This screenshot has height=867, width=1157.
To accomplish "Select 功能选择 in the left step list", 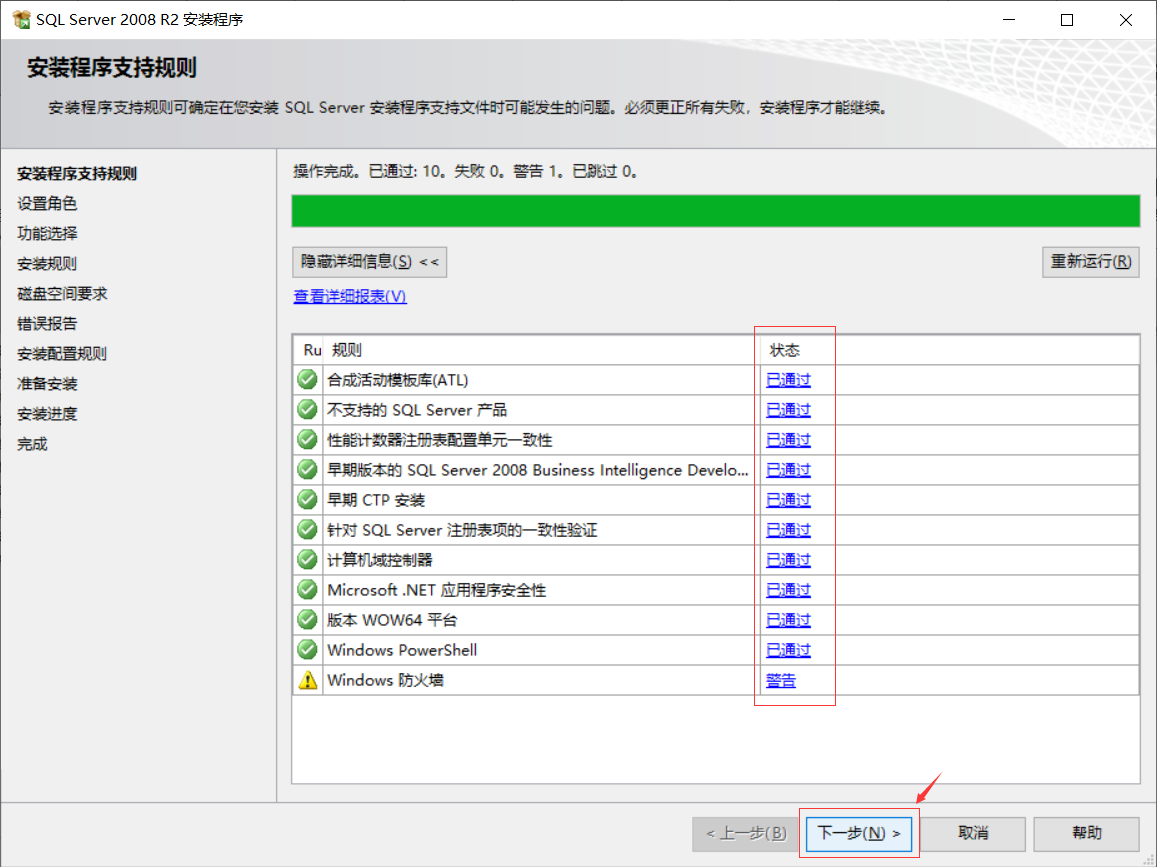I will coord(47,234).
